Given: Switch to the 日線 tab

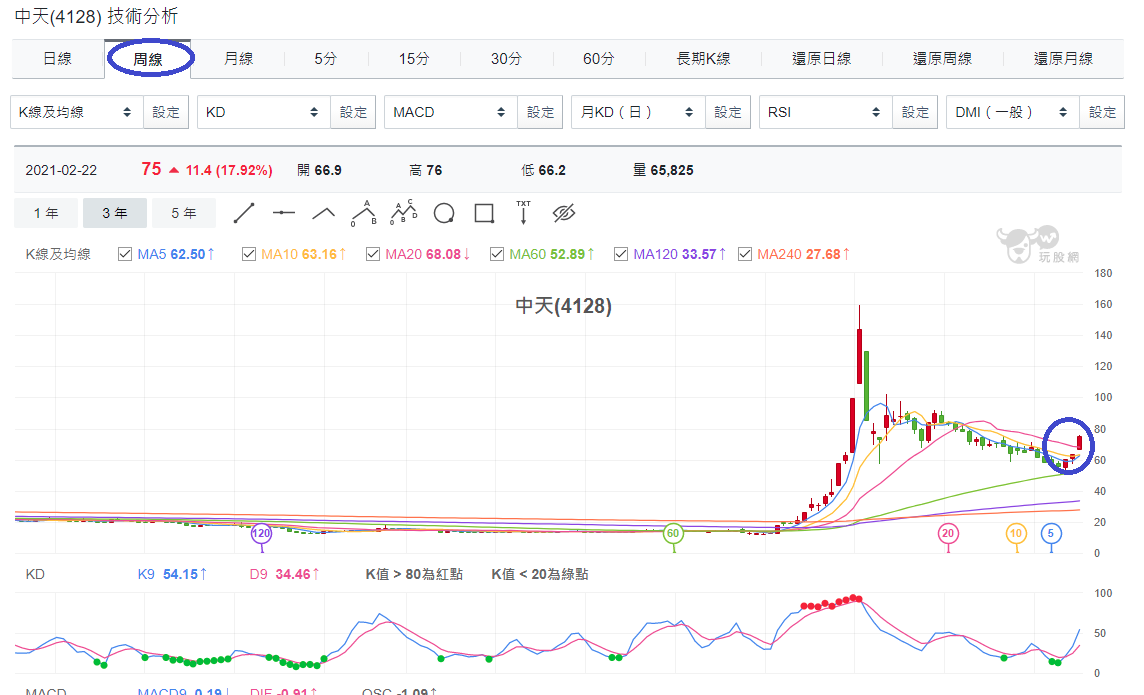Looking at the screenshot, I should click(x=58, y=59).
